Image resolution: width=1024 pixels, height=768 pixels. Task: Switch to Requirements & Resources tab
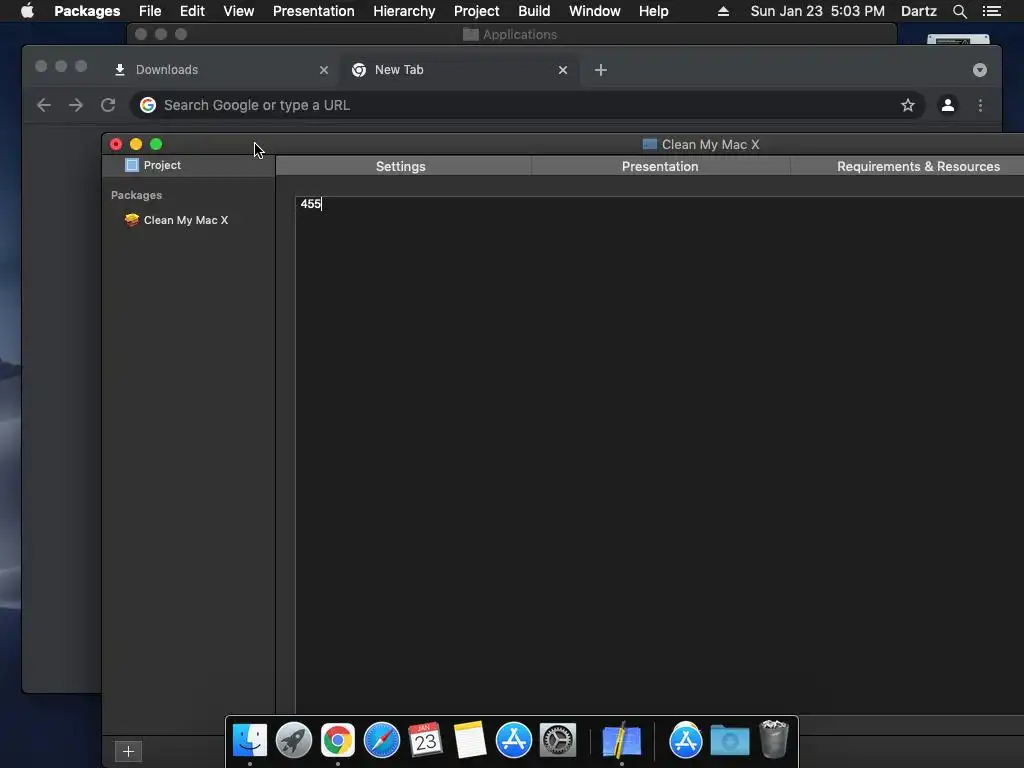pyautogui.click(x=918, y=167)
